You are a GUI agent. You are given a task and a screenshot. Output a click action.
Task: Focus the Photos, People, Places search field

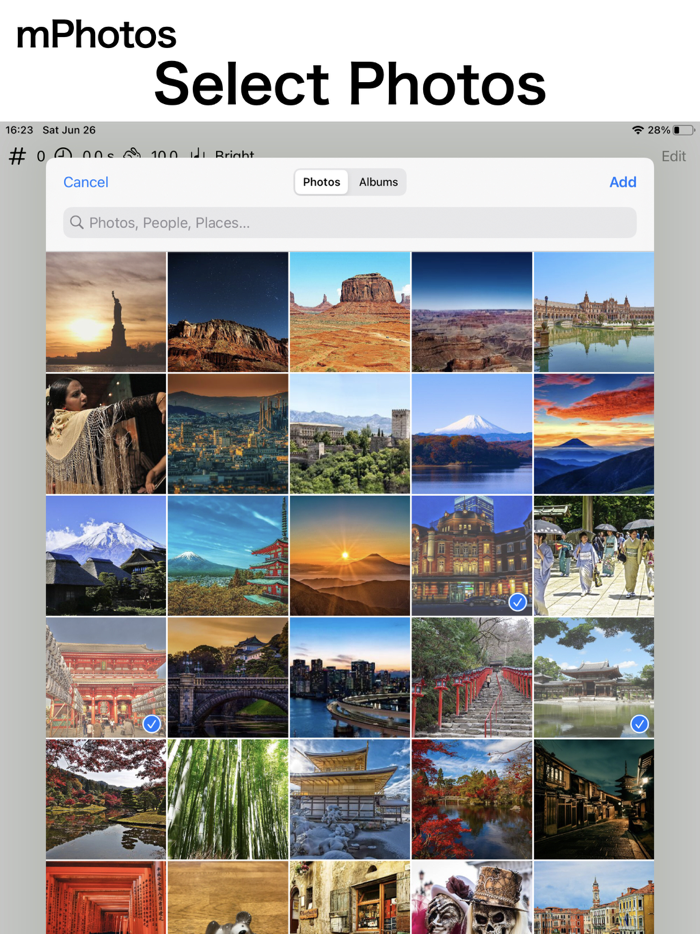(x=350, y=223)
